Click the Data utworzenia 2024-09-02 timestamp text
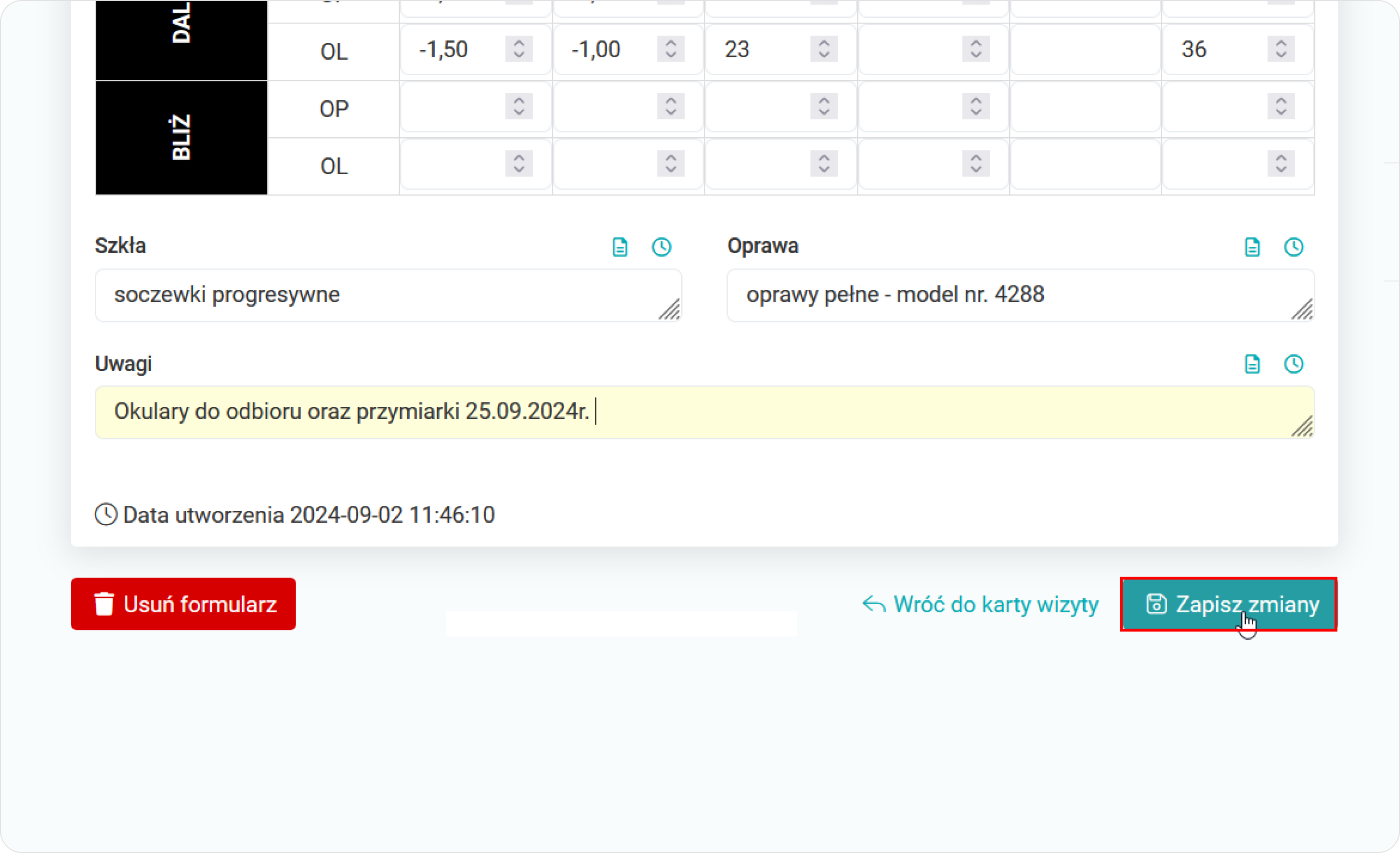The height and width of the screenshot is (853, 1400). [x=309, y=515]
